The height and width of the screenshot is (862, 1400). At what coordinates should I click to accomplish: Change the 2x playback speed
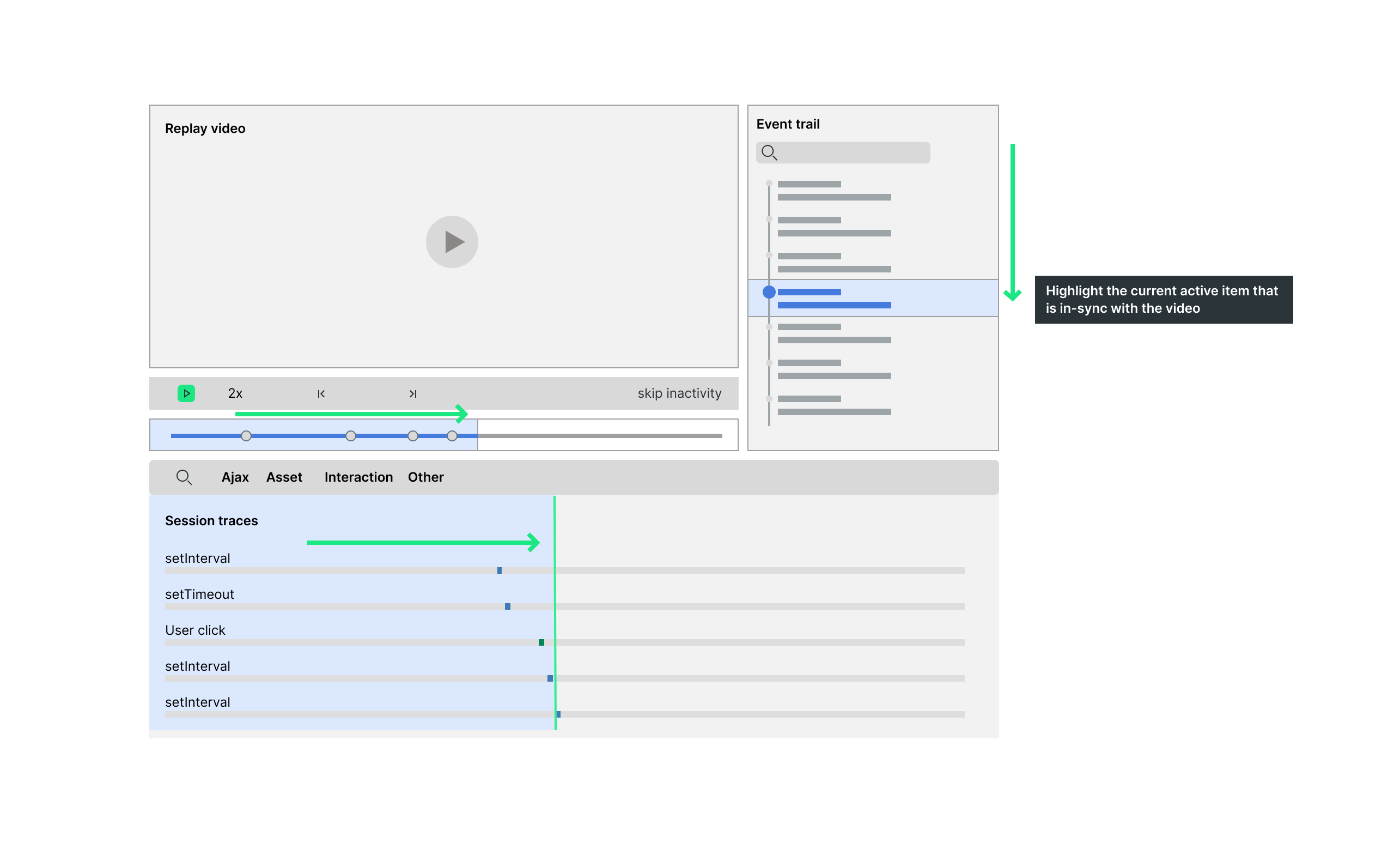pyautogui.click(x=235, y=393)
